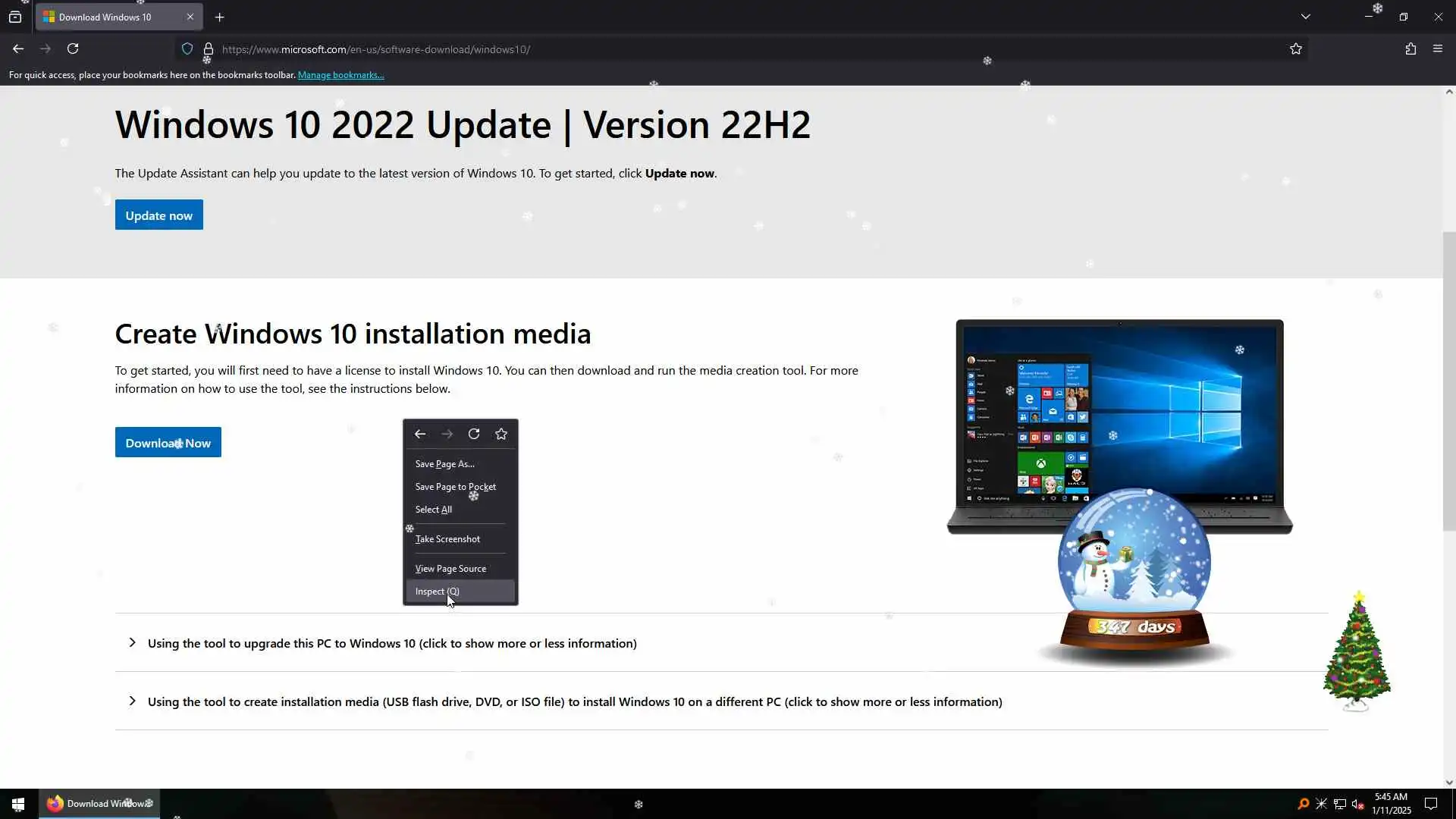Click the Manage bookmarks link
This screenshot has height=819, width=1456.
coord(340,75)
